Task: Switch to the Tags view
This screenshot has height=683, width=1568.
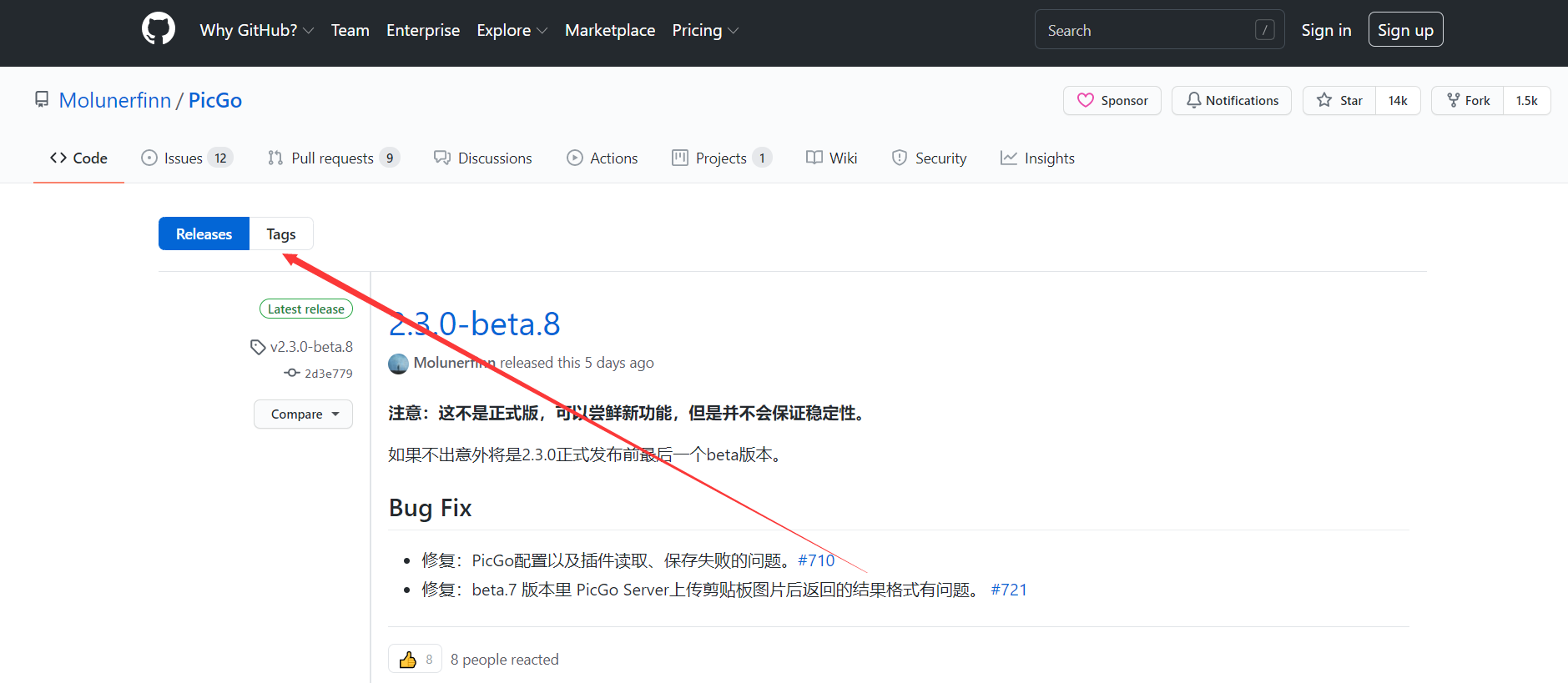Action: click(281, 234)
